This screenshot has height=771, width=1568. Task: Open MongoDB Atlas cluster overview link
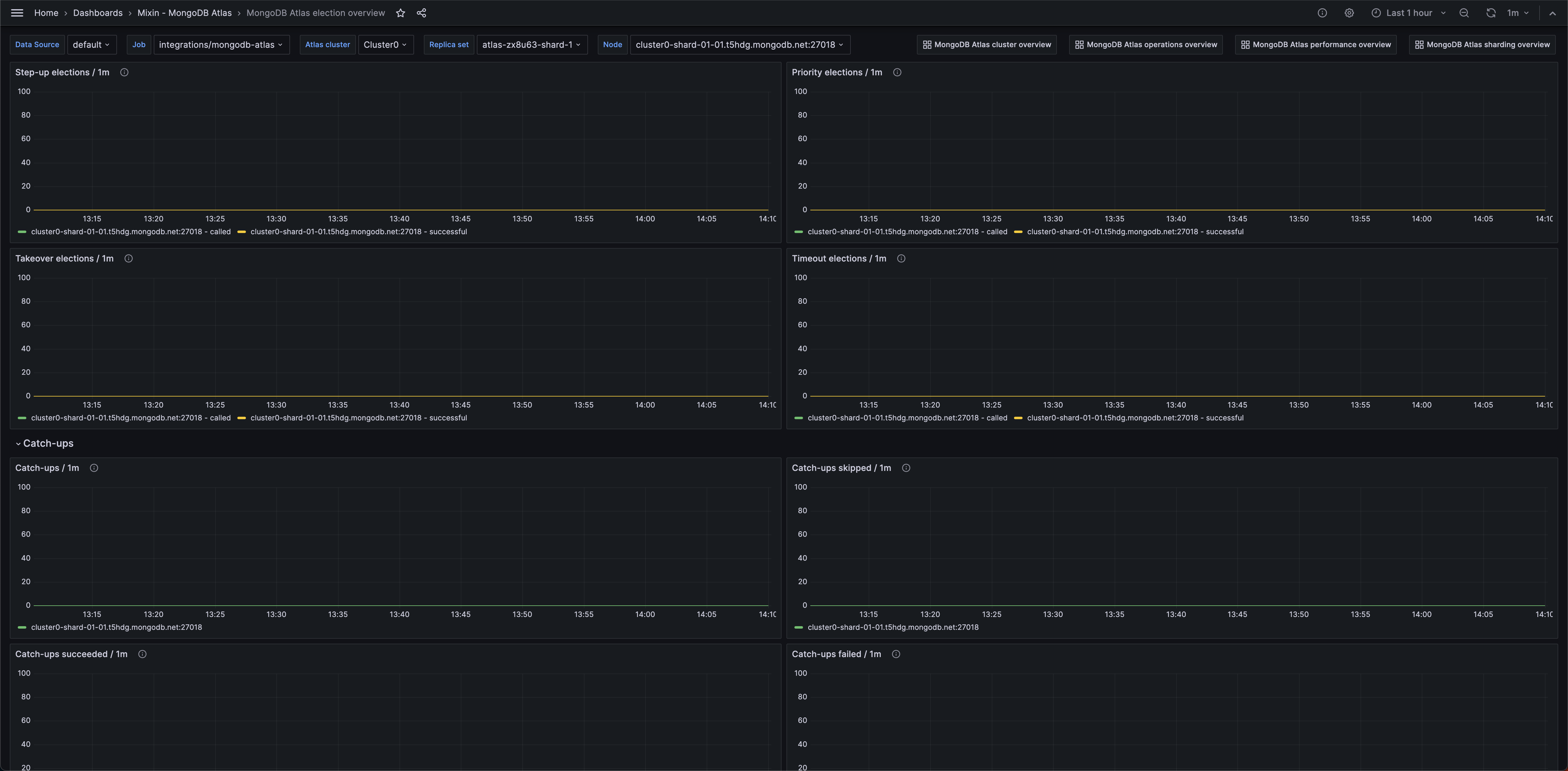tap(987, 44)
